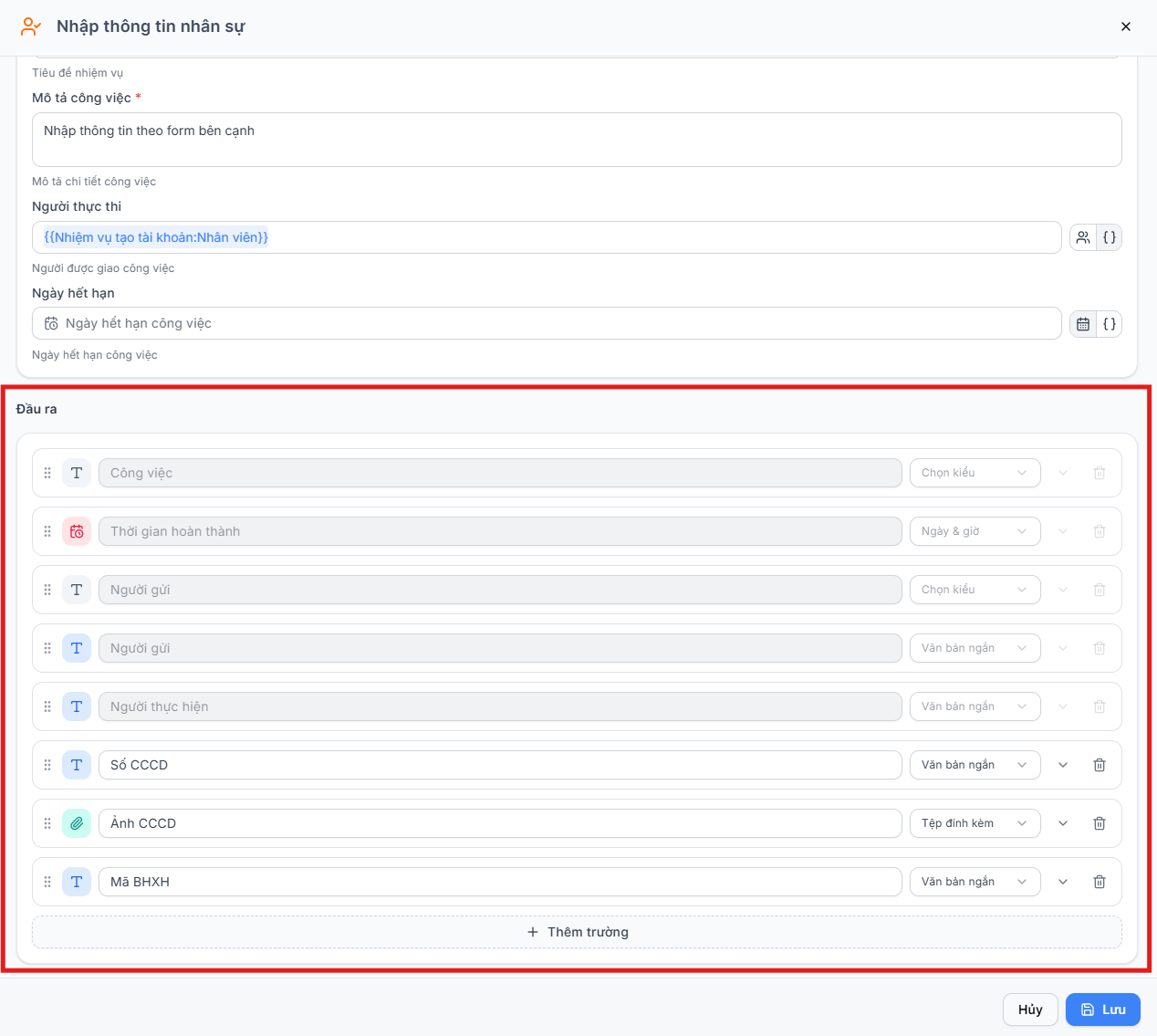Expand Mã BHXH field options chevron
1157x1036 pixels.
[x=1063, y=882]
